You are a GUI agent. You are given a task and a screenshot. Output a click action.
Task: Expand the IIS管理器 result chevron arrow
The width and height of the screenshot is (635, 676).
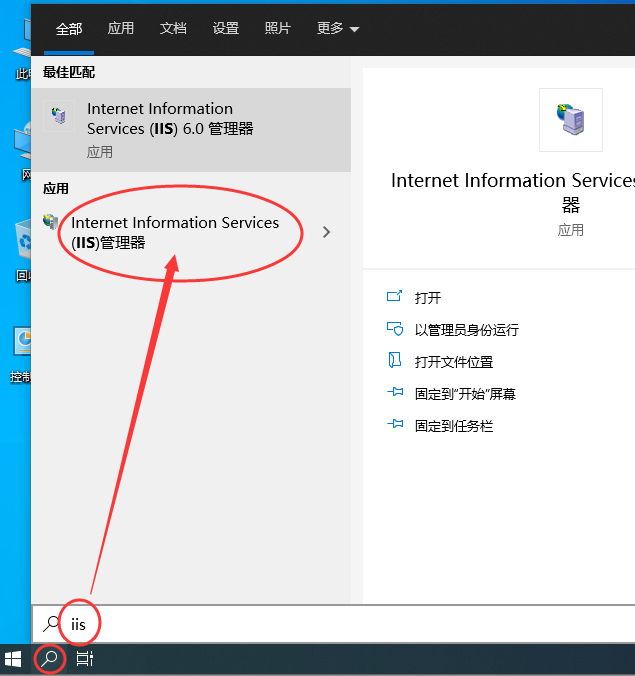(326, 232)
